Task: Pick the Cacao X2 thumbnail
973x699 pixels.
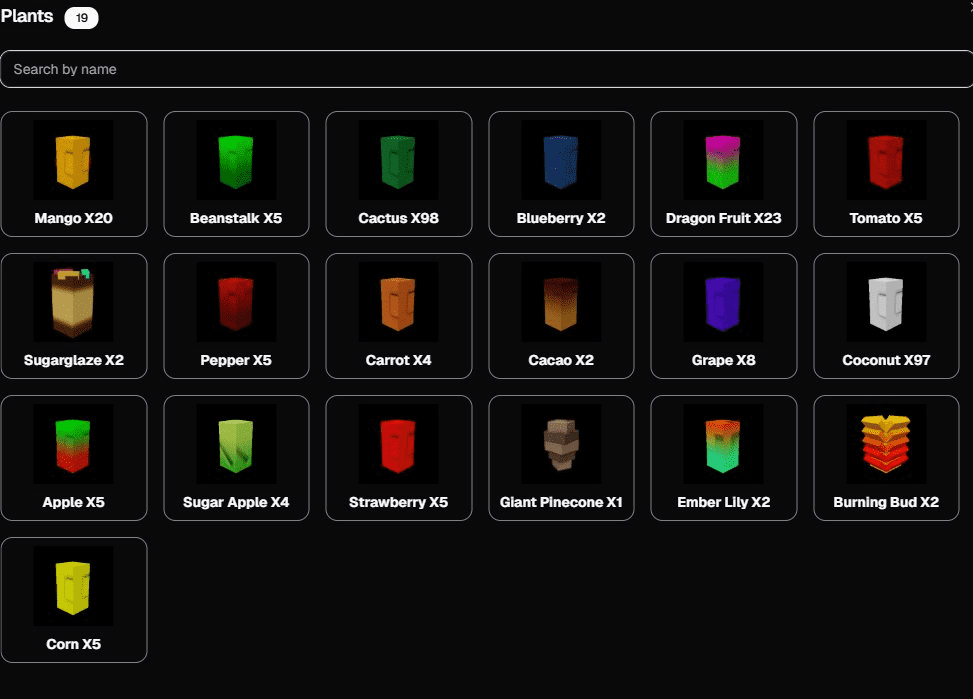Action: pyautogui.click(x=561, y=303)
